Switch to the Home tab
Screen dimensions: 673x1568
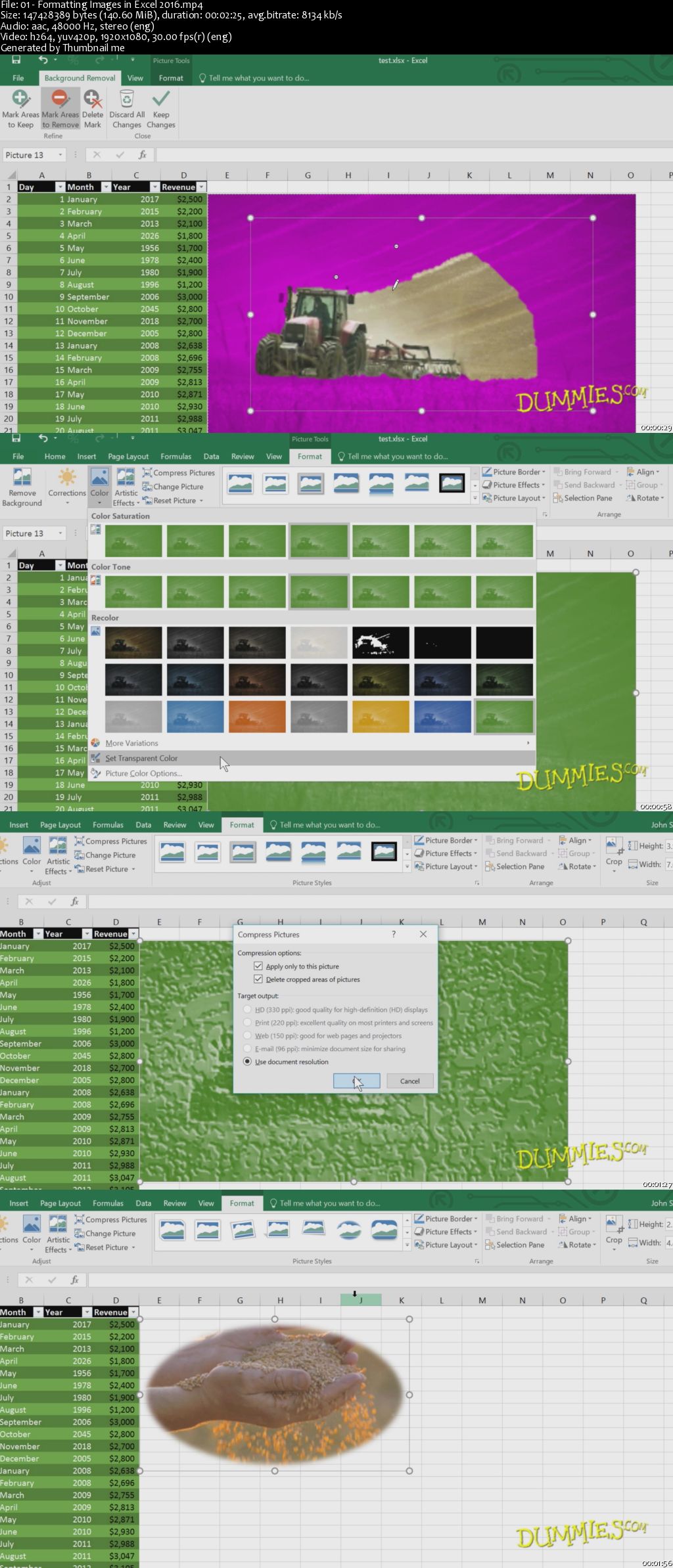[x=55, y=457]
